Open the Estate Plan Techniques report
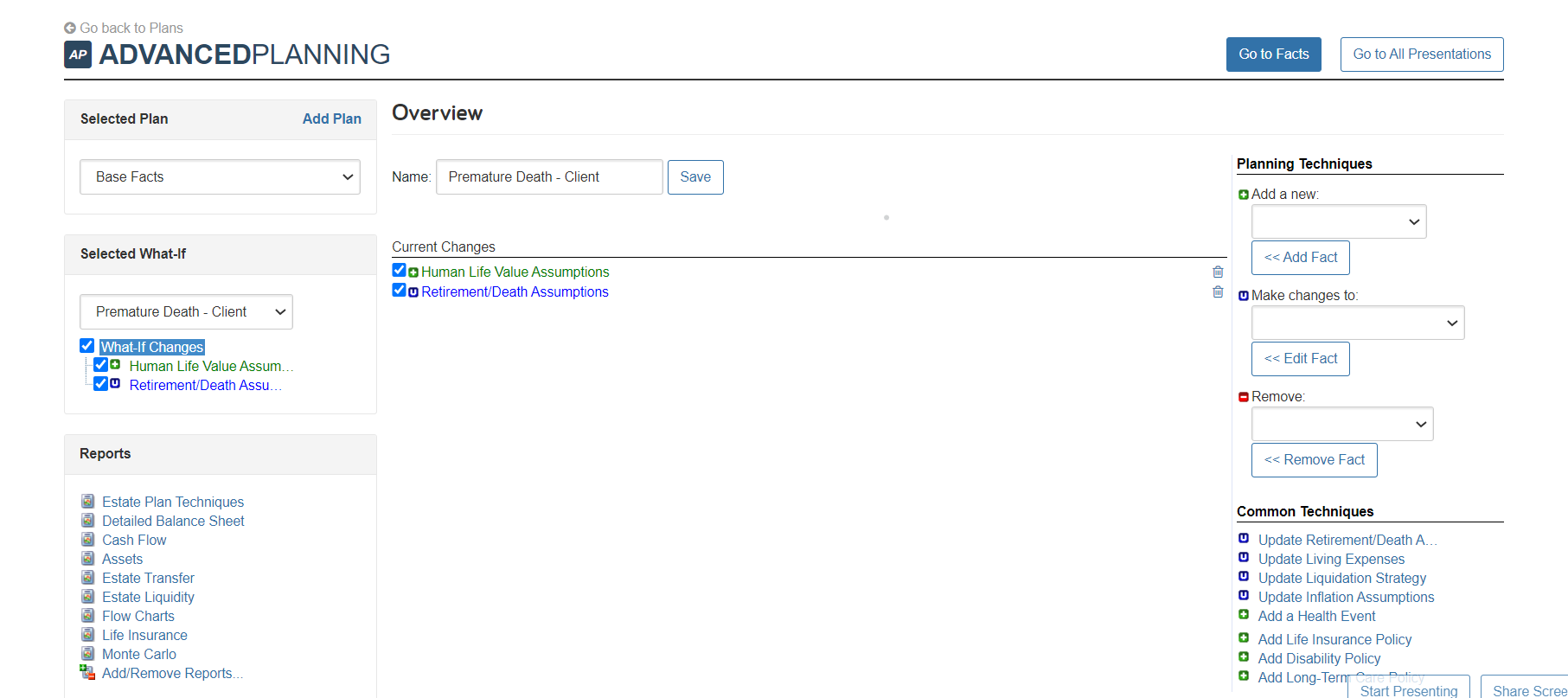The image size is (1568, 698). pos(173,502)
